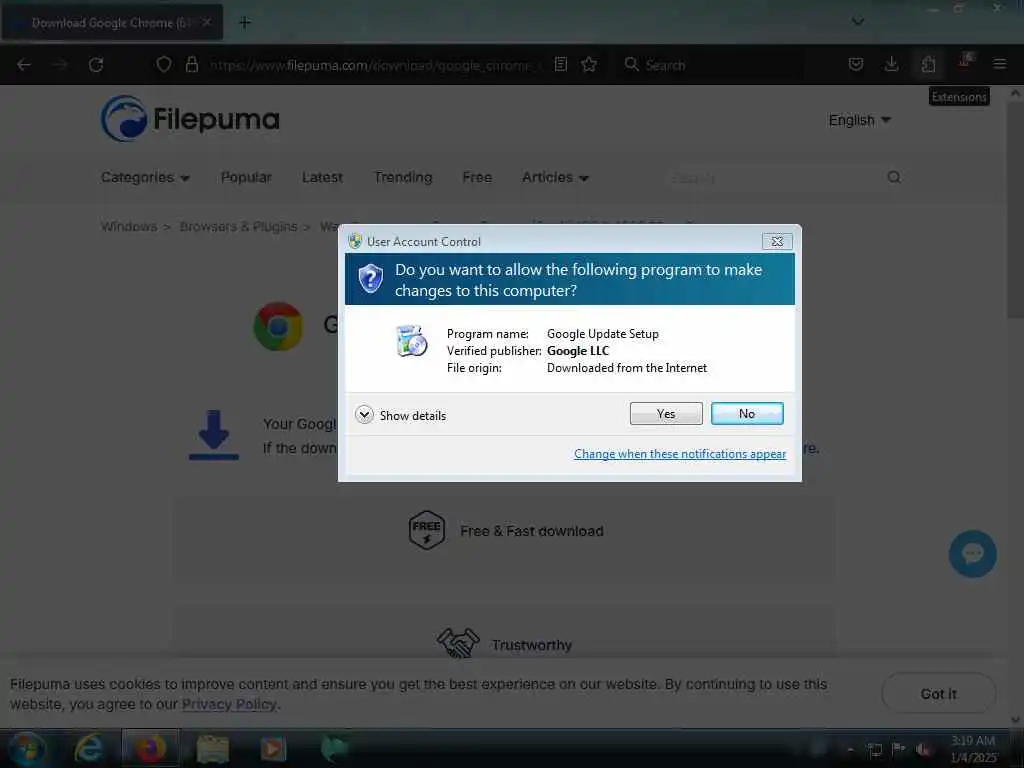Screen dimensions: 1024x768
Task: Click the Filepuma logo
Action: point(190,119)
